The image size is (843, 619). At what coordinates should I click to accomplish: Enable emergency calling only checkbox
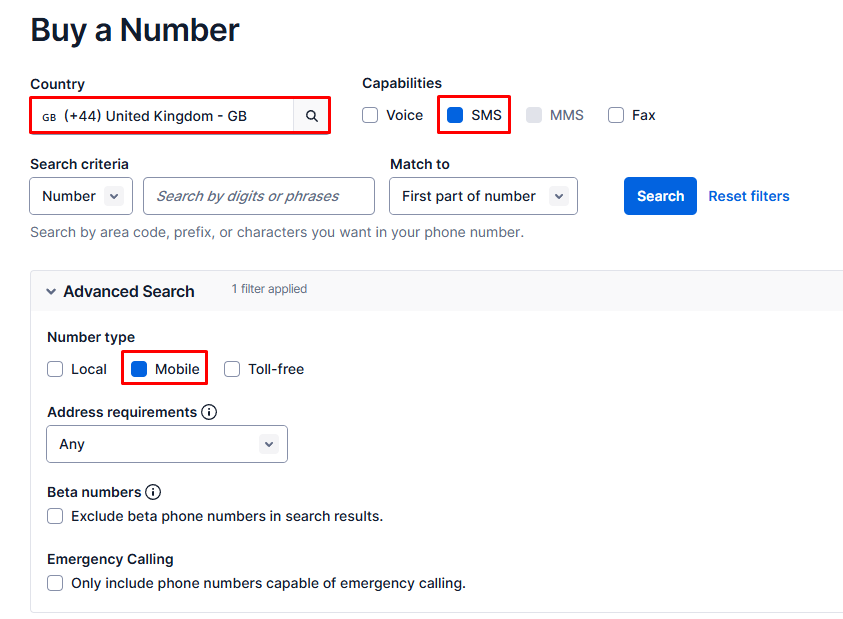tap(55, 583)
